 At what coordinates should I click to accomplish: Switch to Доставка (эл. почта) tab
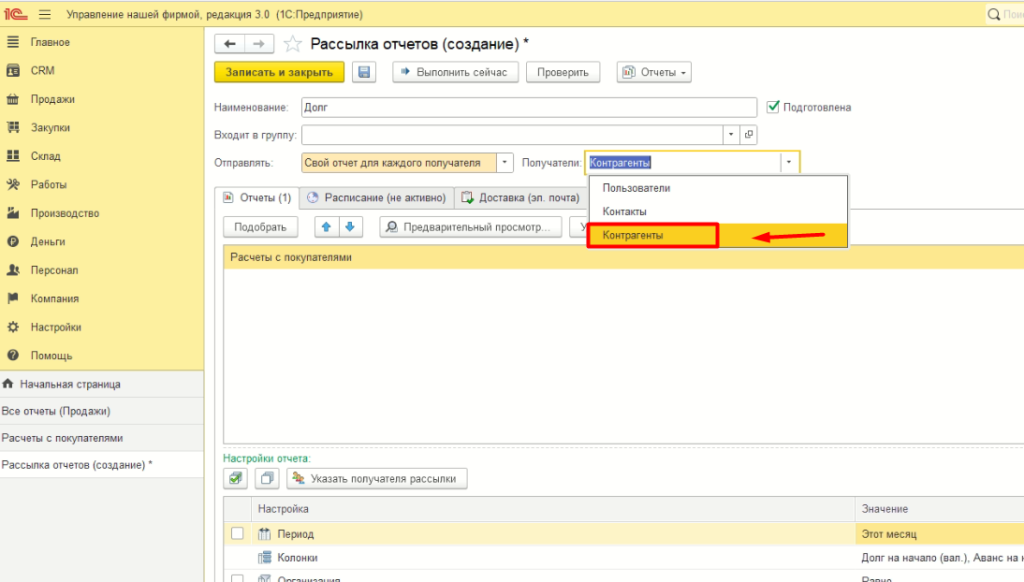520,197
